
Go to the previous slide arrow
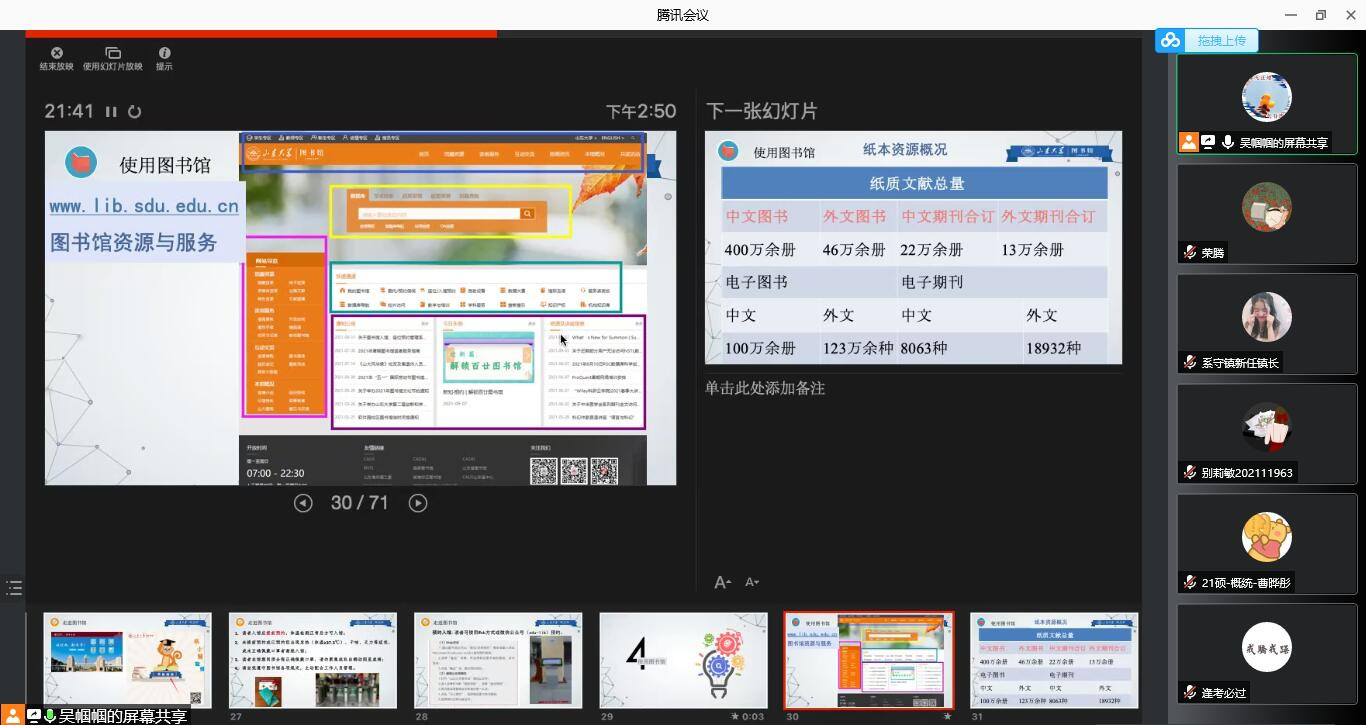click(303, 503)
